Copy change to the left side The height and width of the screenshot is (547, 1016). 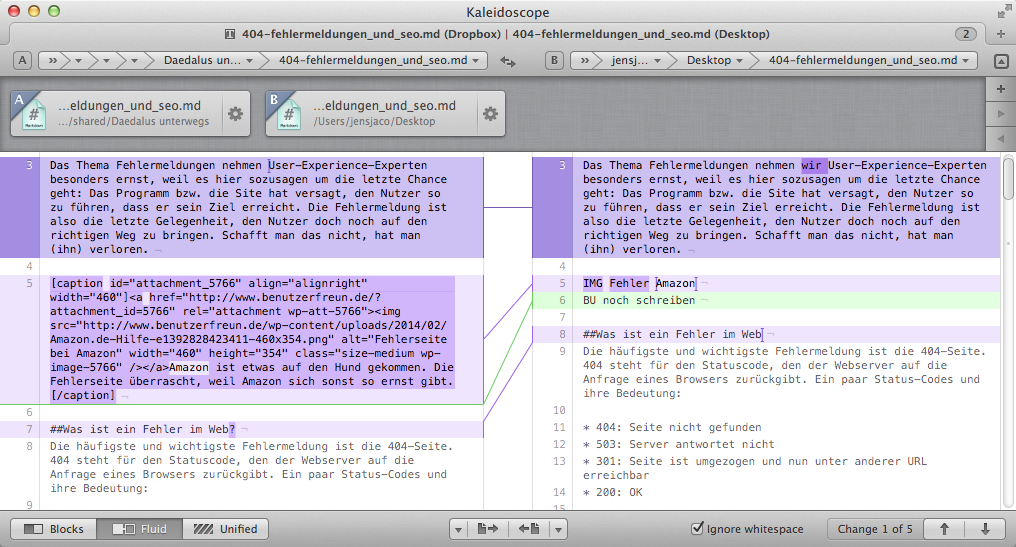coord(529,529)
